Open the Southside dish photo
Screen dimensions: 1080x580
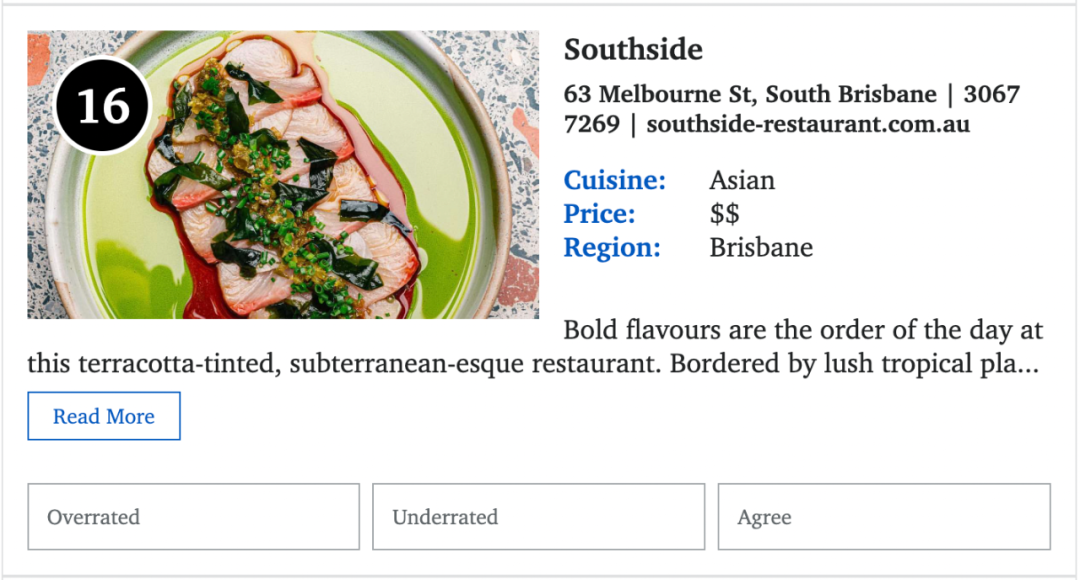coord(283,175)
